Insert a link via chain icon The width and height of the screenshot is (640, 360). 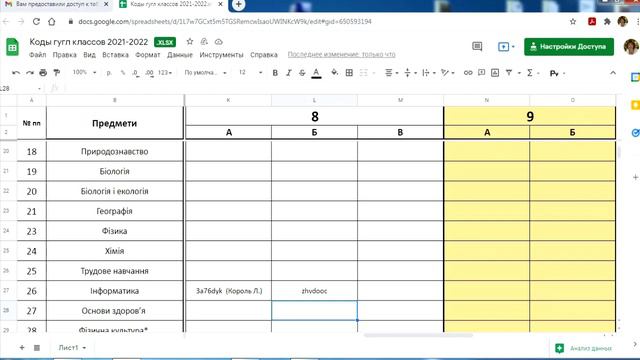[x=468, y=73]
